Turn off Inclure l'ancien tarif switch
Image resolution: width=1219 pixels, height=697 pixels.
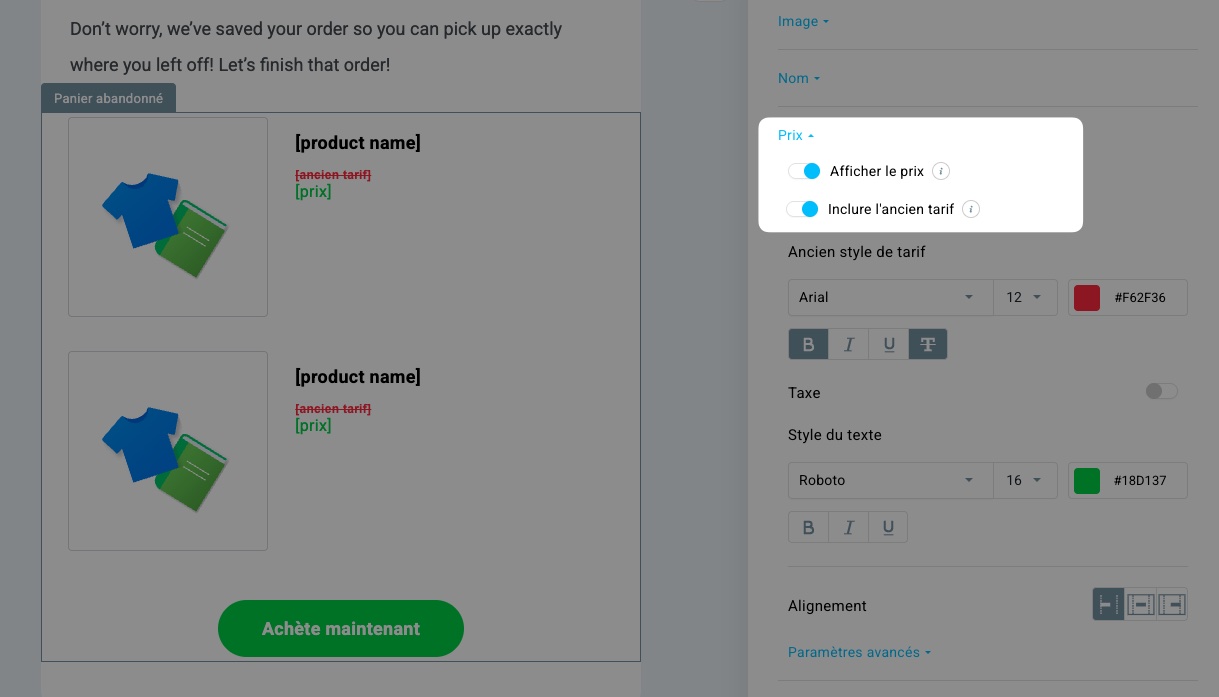pos(802,209)
